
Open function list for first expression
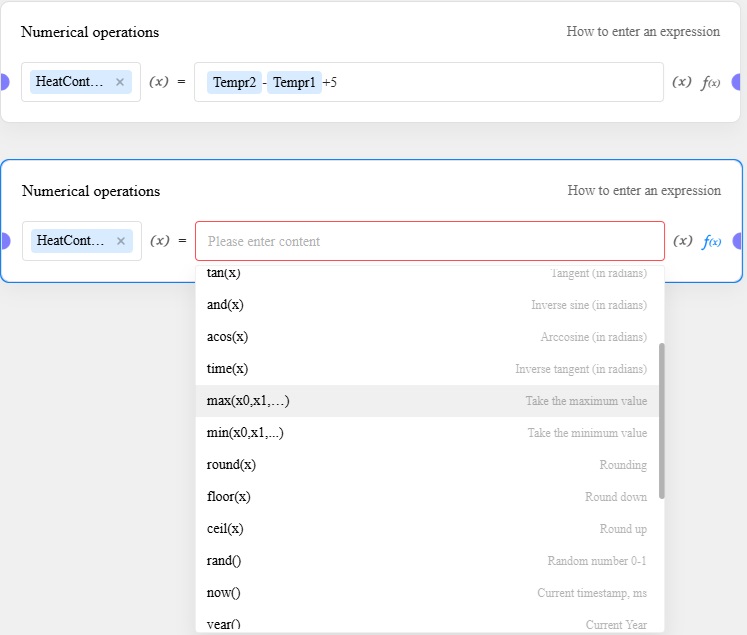(x=711, y=82)
